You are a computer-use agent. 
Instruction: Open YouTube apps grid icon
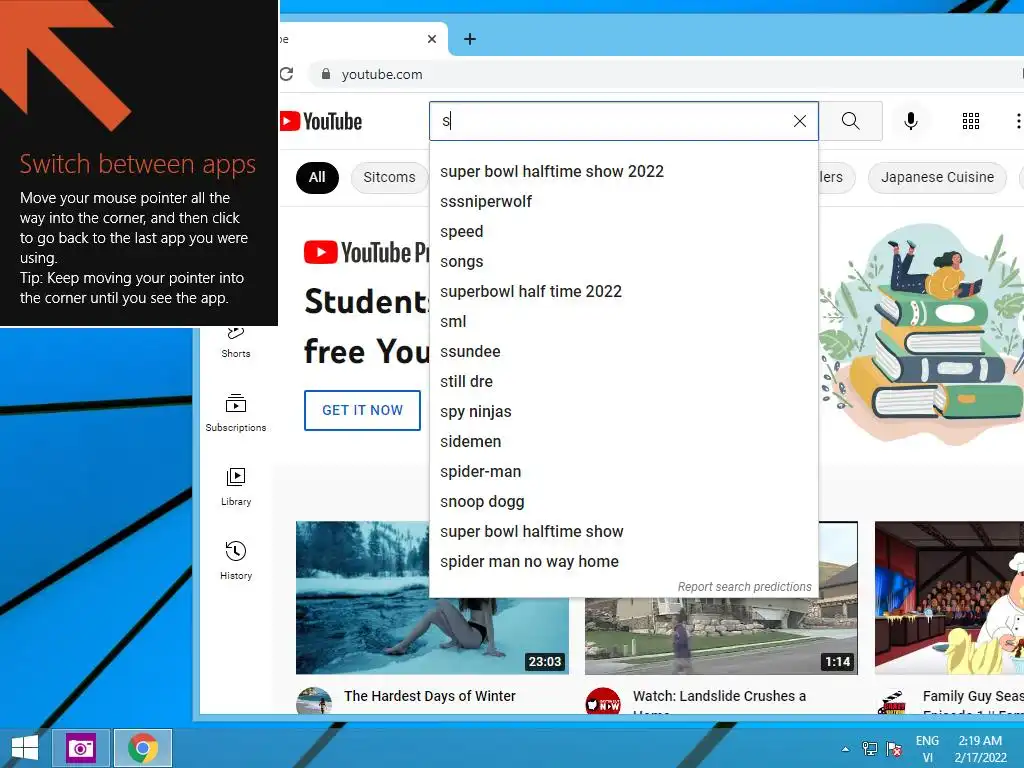(970, 121)
